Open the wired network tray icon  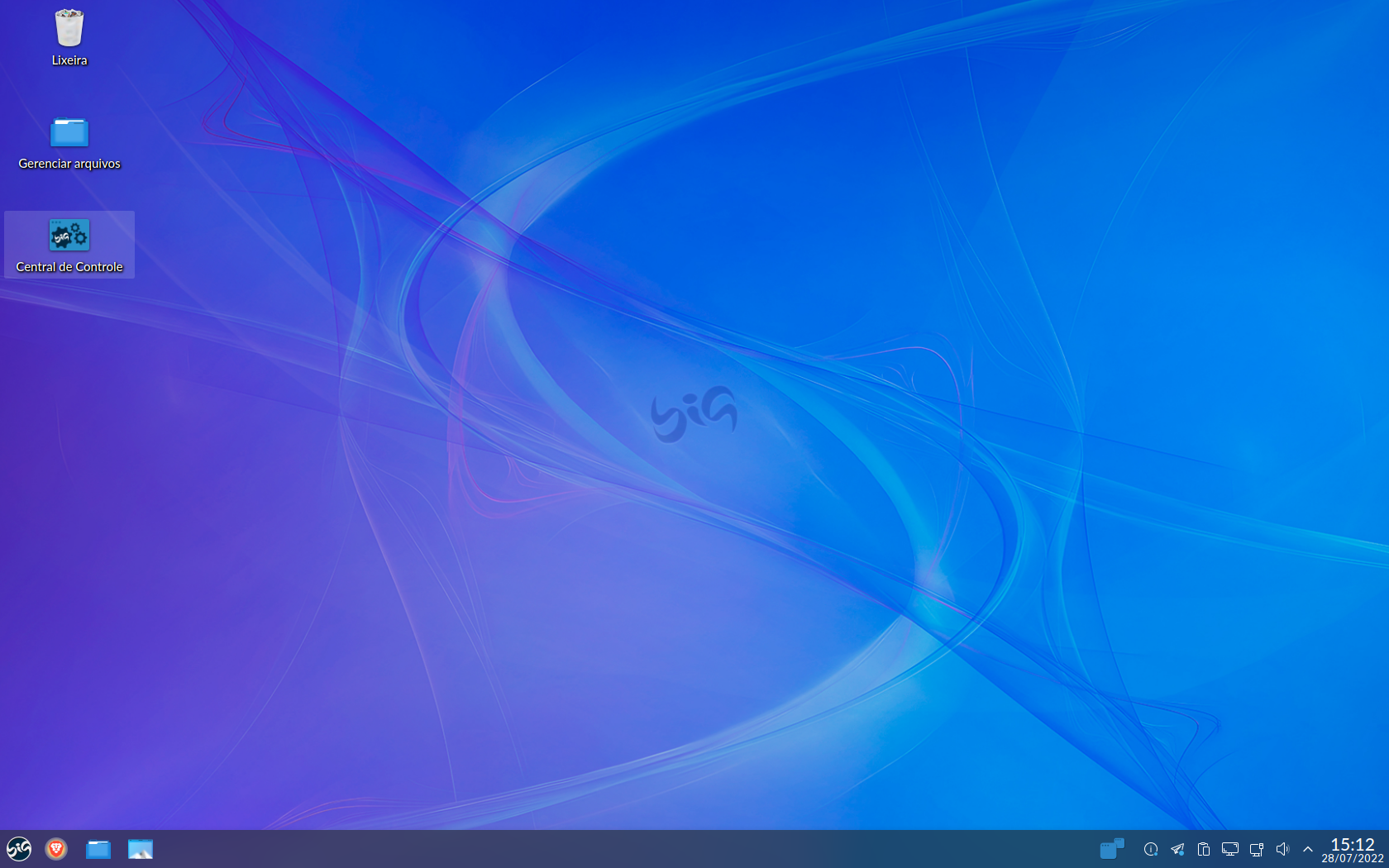(1257, 849)
